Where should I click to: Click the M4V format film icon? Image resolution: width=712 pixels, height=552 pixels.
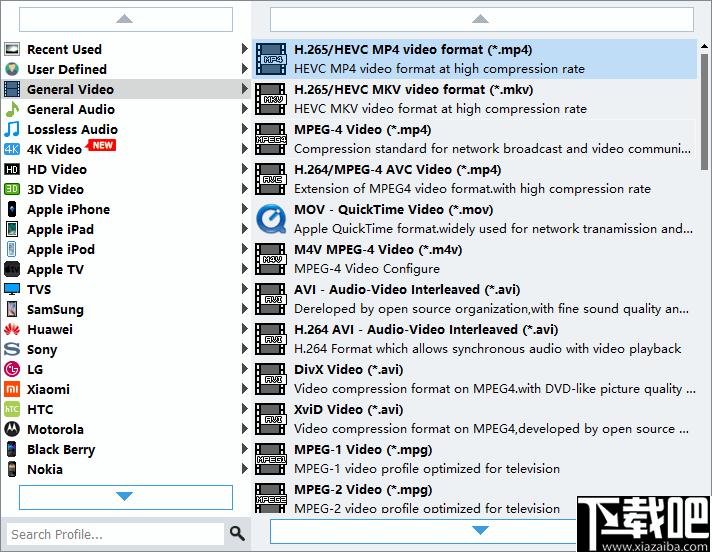pyautogui.click(x=271, y=259)
